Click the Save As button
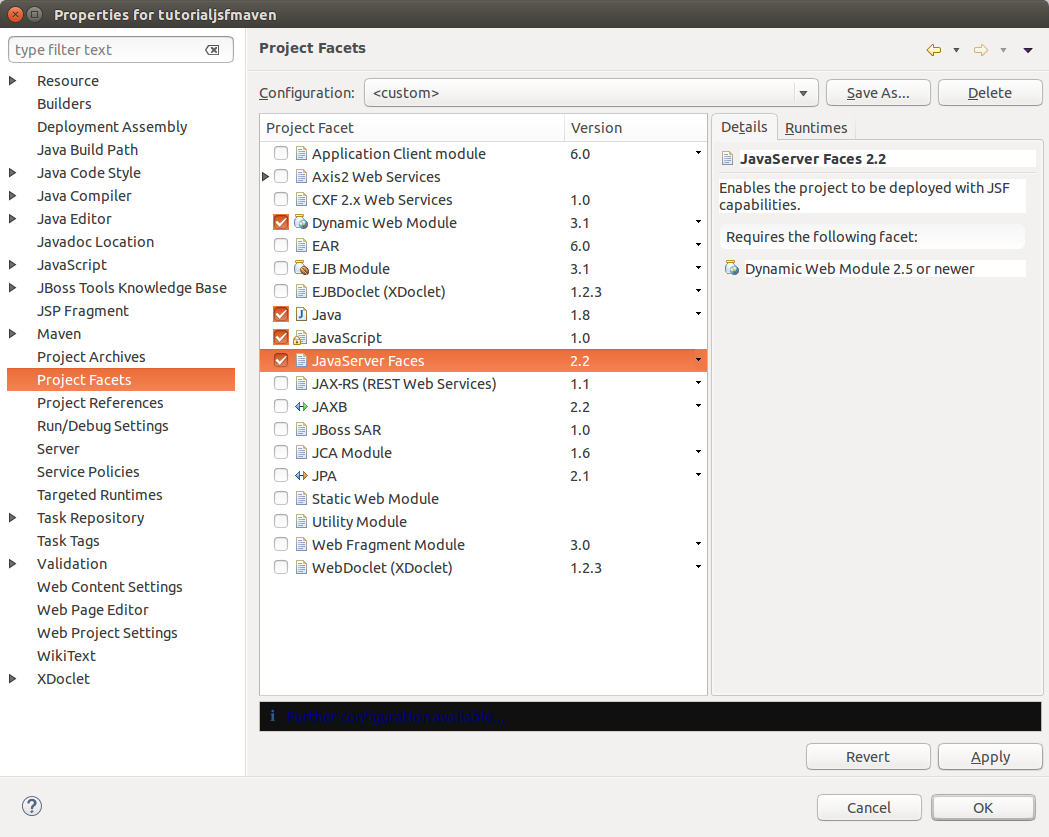The height and width of the screenshot is (837, 1049). (x=877, y=92)
